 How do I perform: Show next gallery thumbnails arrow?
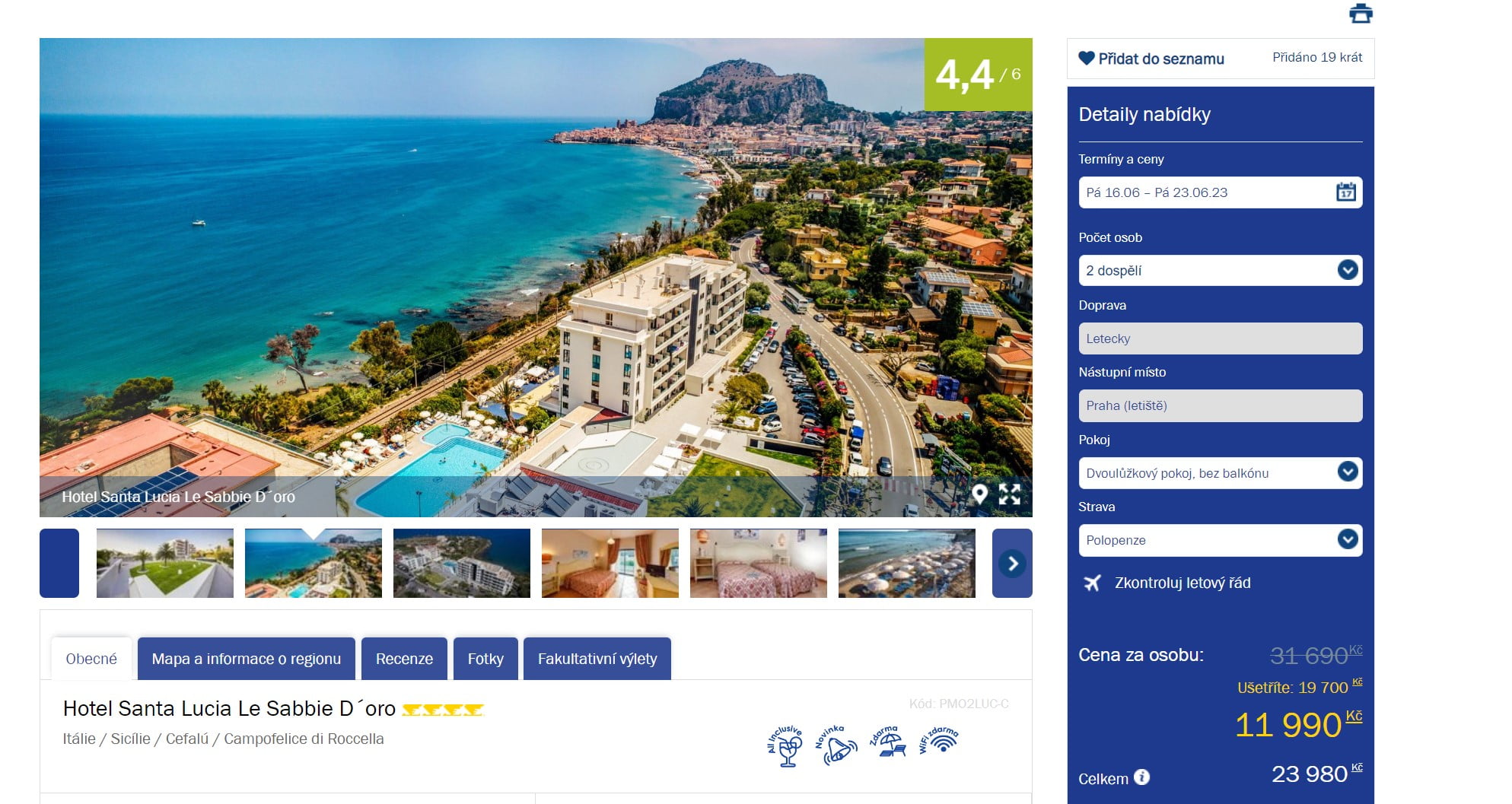click(1012, 563)
